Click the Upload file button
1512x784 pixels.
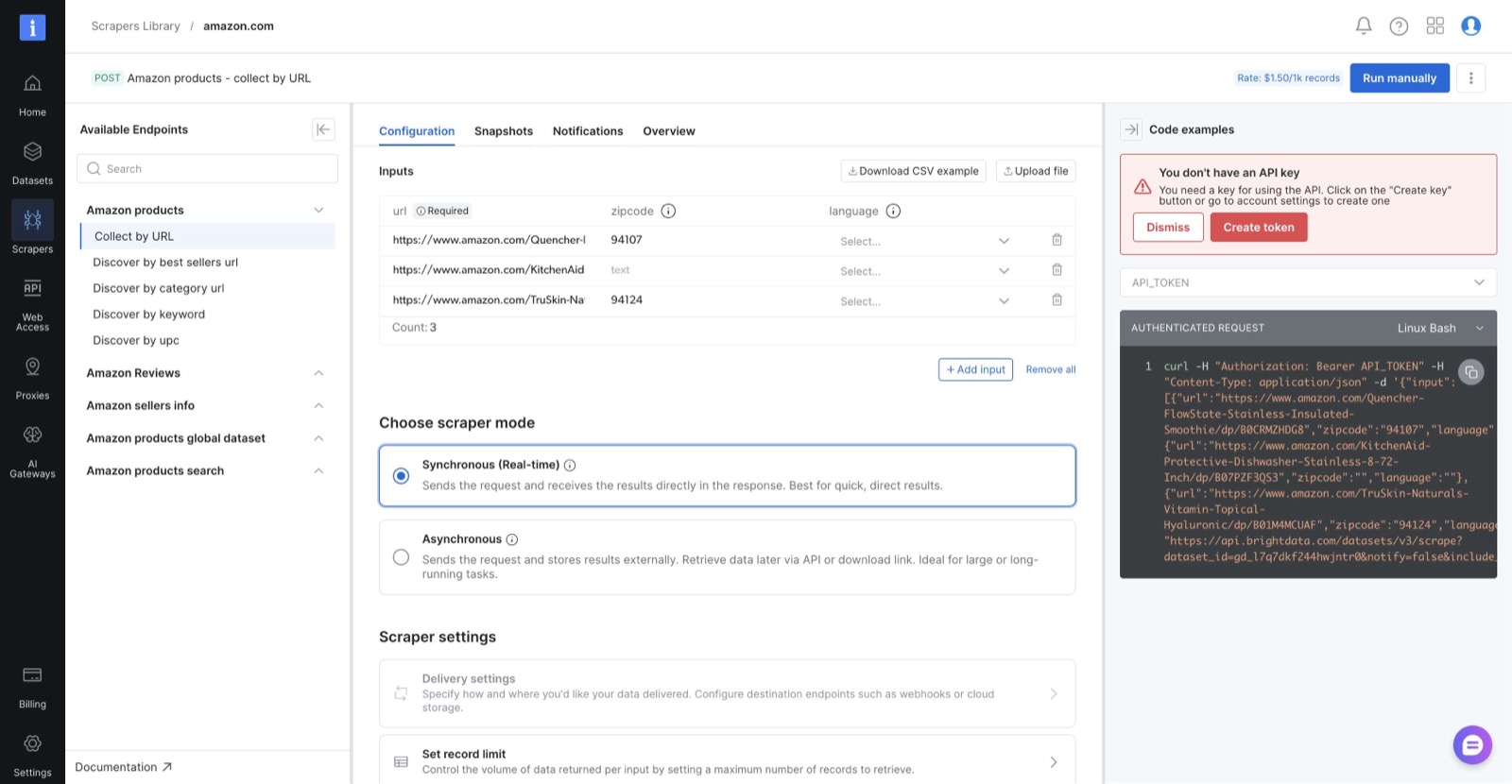tap(1036, 171)
